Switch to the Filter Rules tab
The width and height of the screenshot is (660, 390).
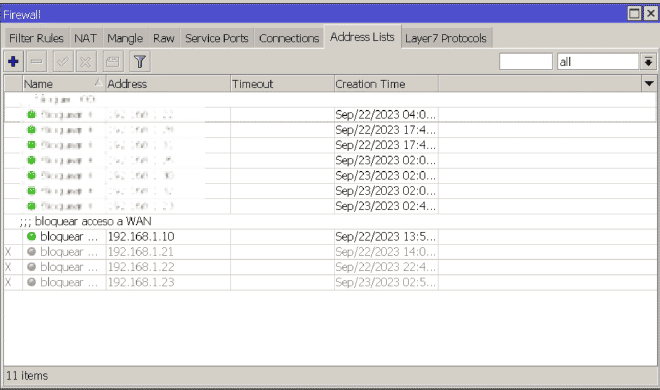click(x=36, y=38)
